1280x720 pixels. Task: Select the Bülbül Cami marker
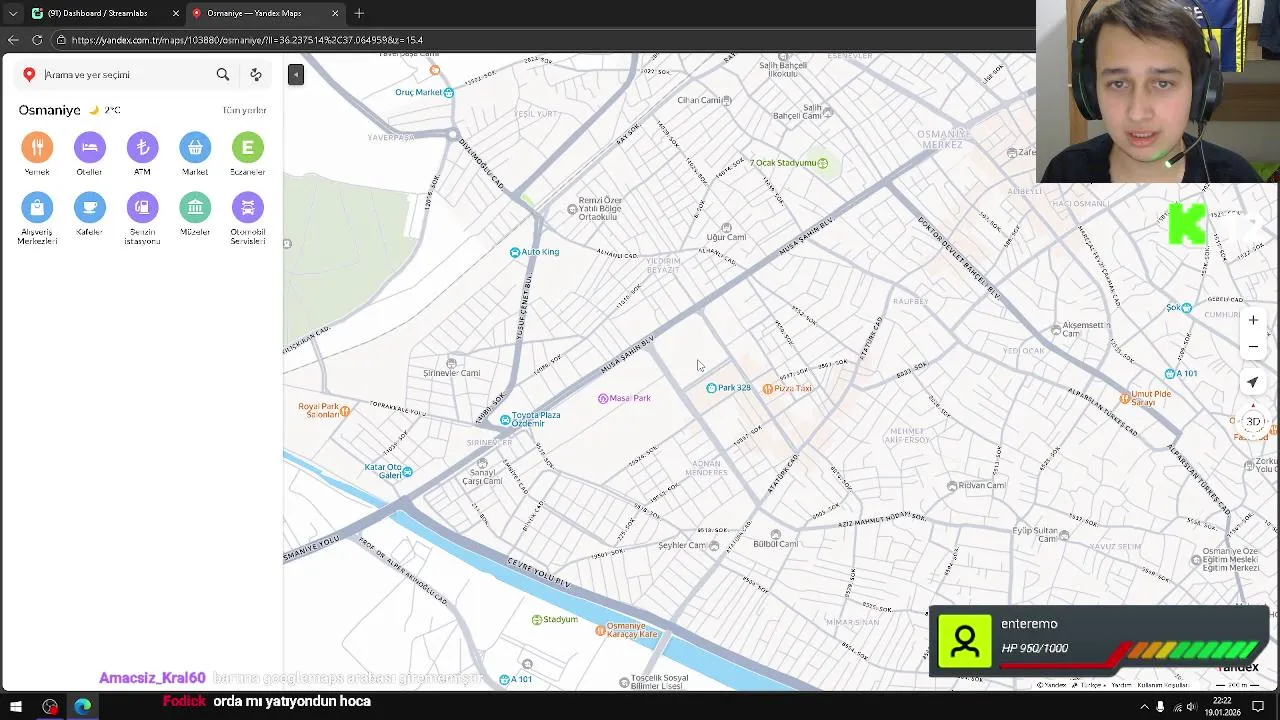(776, 535)
